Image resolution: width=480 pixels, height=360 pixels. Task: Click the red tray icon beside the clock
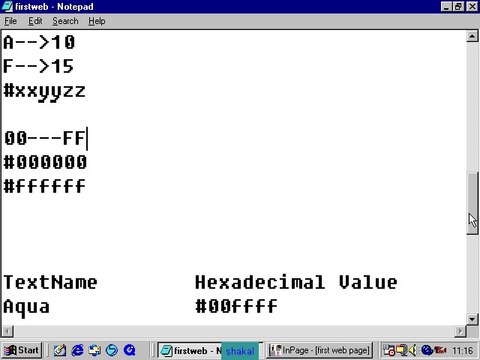pos(440,350)
